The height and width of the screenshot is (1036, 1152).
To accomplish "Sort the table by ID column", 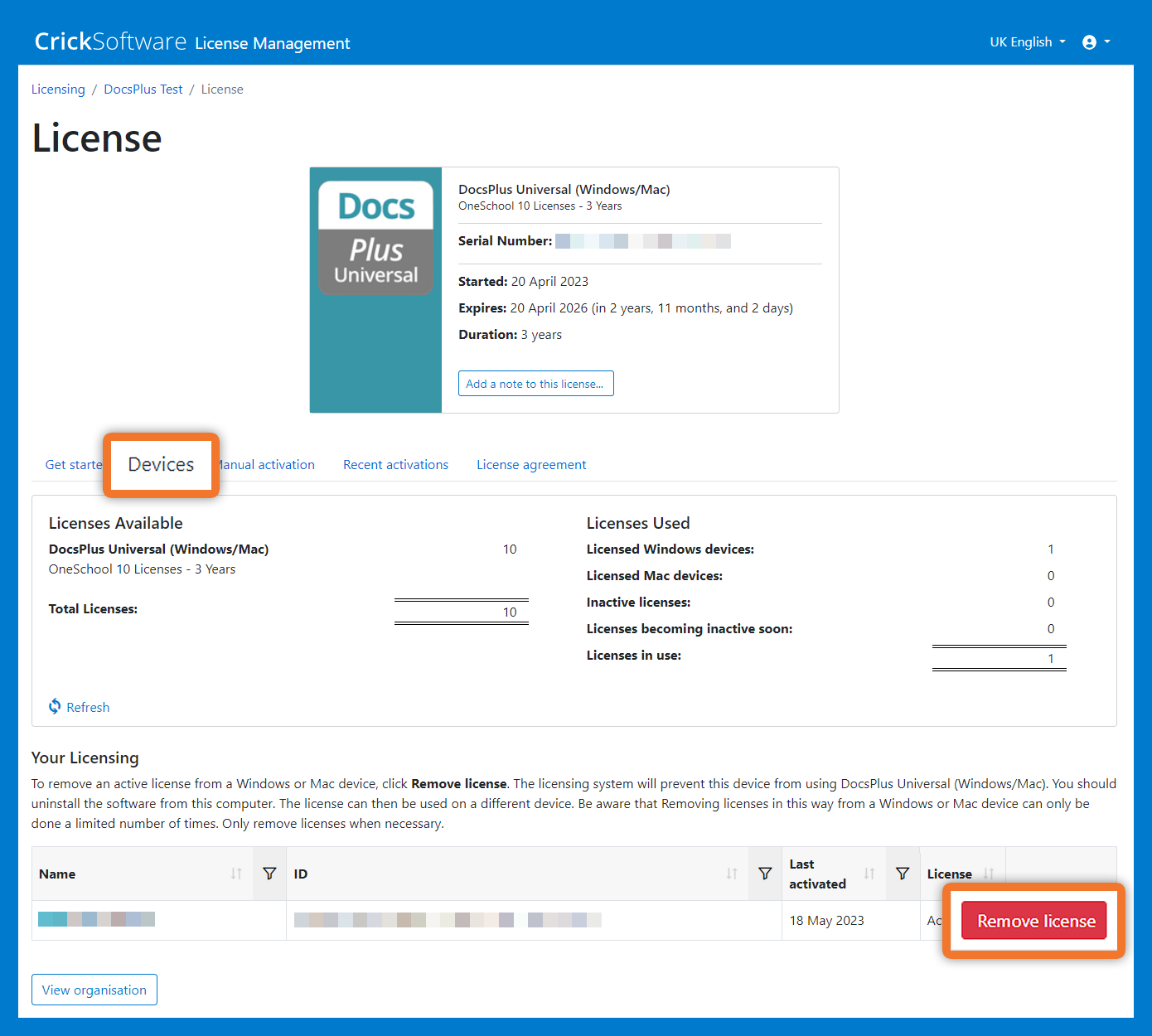I will pos(732,874).
